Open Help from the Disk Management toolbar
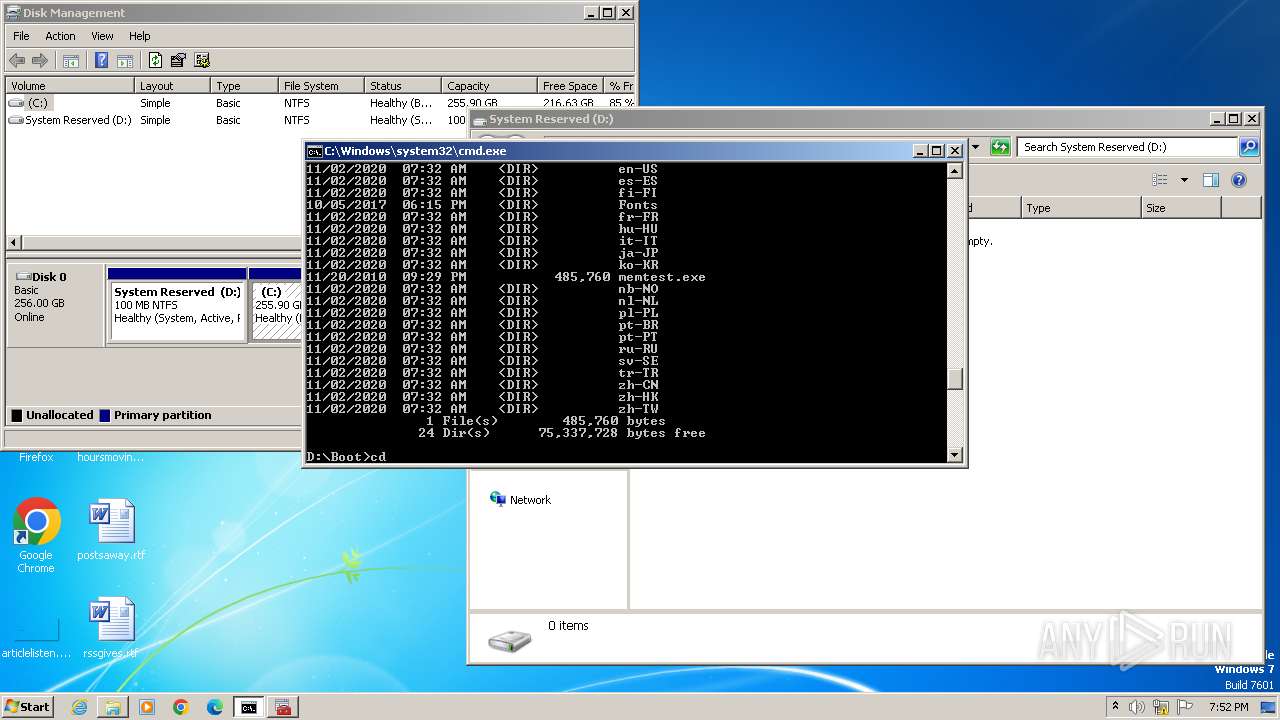This screenshot has height=720, width=1280. [x=101, y=60]
